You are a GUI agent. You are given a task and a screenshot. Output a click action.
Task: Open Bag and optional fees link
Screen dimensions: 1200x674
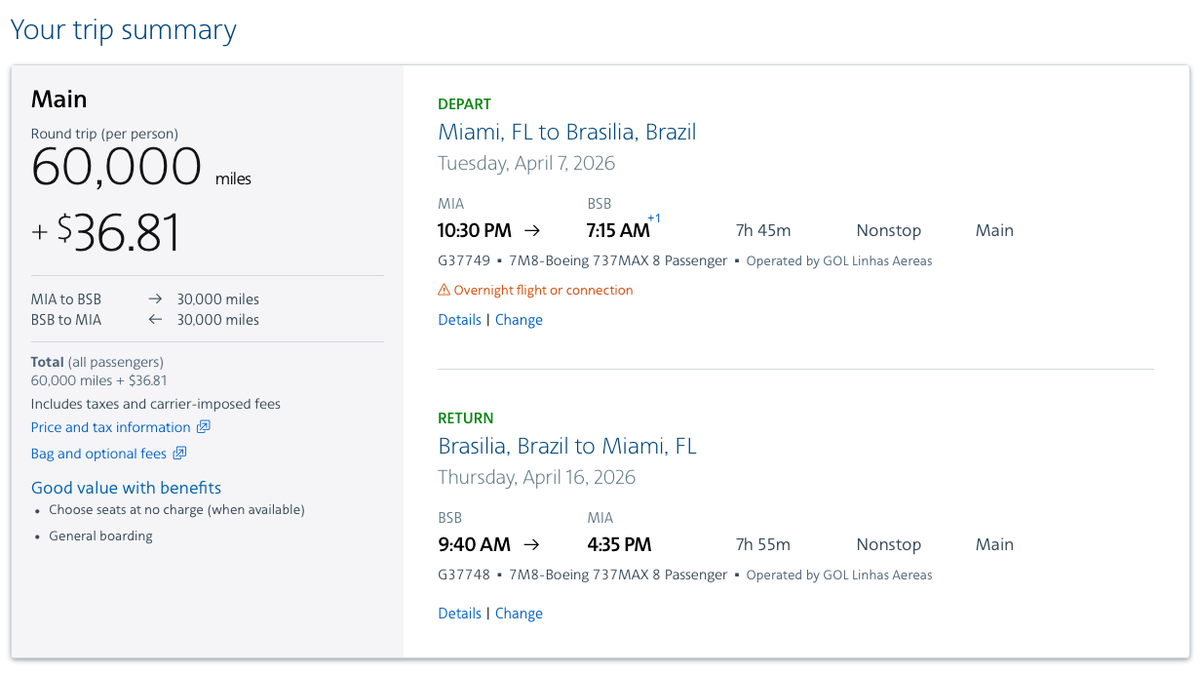coord(98,454)
